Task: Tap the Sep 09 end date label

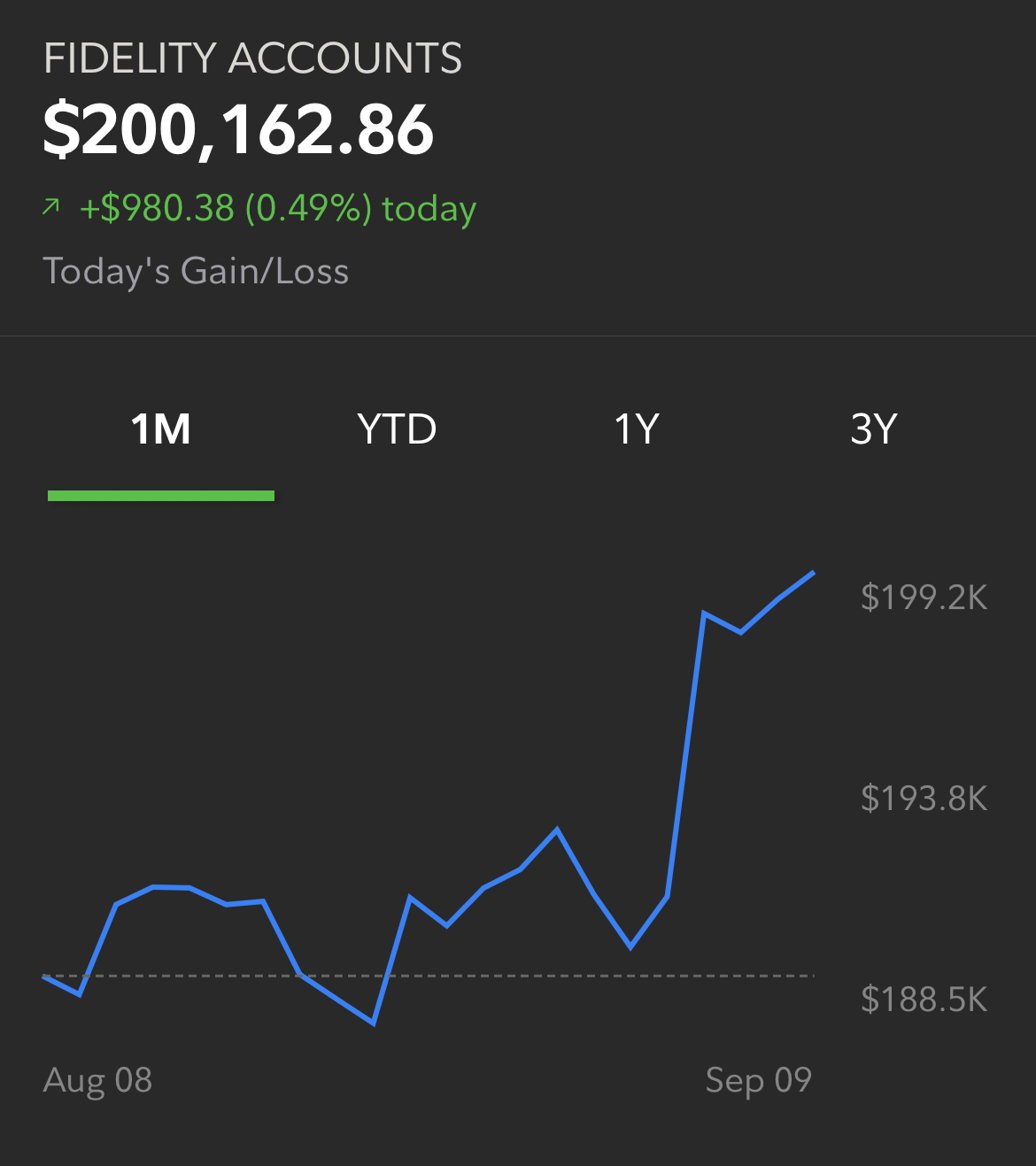Action: (759, 1081)
